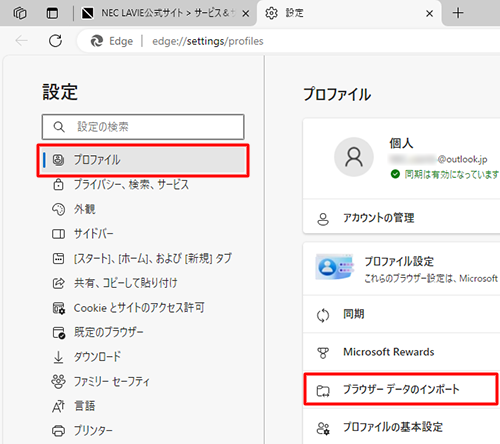Open アカウントの管理 account management
This screenshot has height=444, width=500.
point(401,218)
